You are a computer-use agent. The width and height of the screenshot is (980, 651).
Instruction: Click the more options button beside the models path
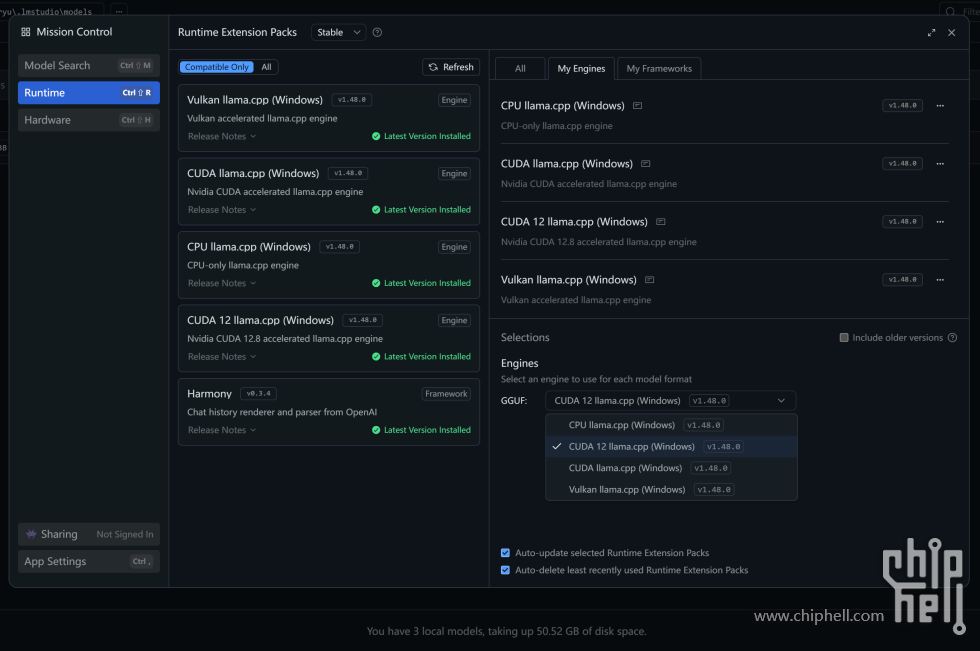(x=119, y=11)
